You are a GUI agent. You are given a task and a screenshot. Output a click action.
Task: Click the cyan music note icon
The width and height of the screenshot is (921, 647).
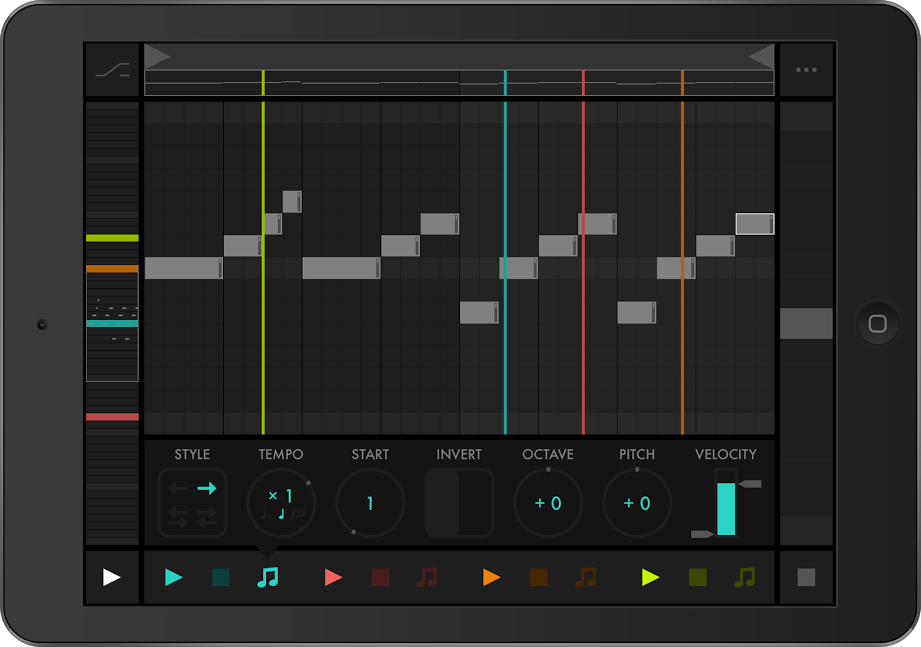click(x=267, y=577)
